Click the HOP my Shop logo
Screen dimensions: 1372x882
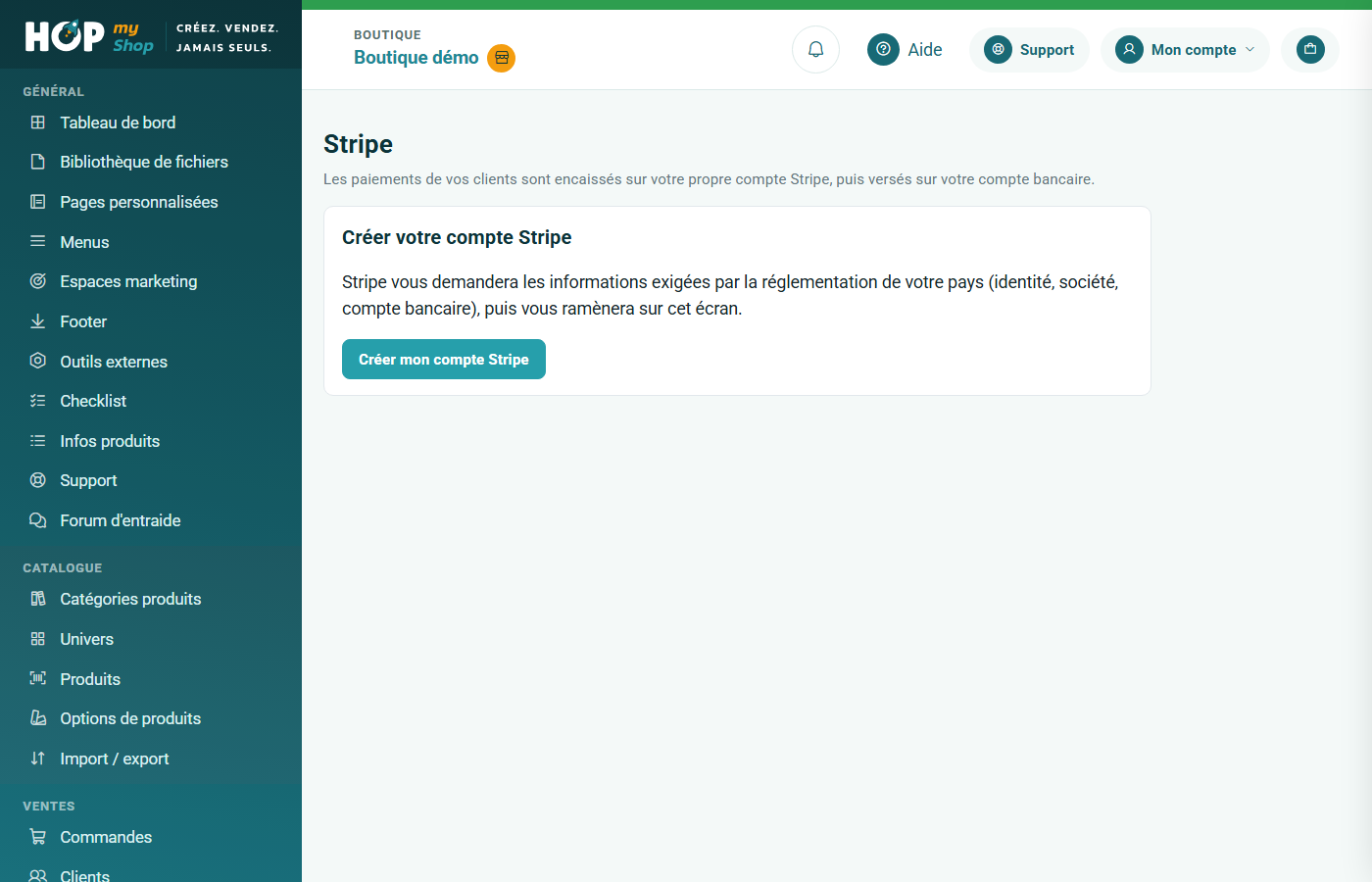point(89,37)
